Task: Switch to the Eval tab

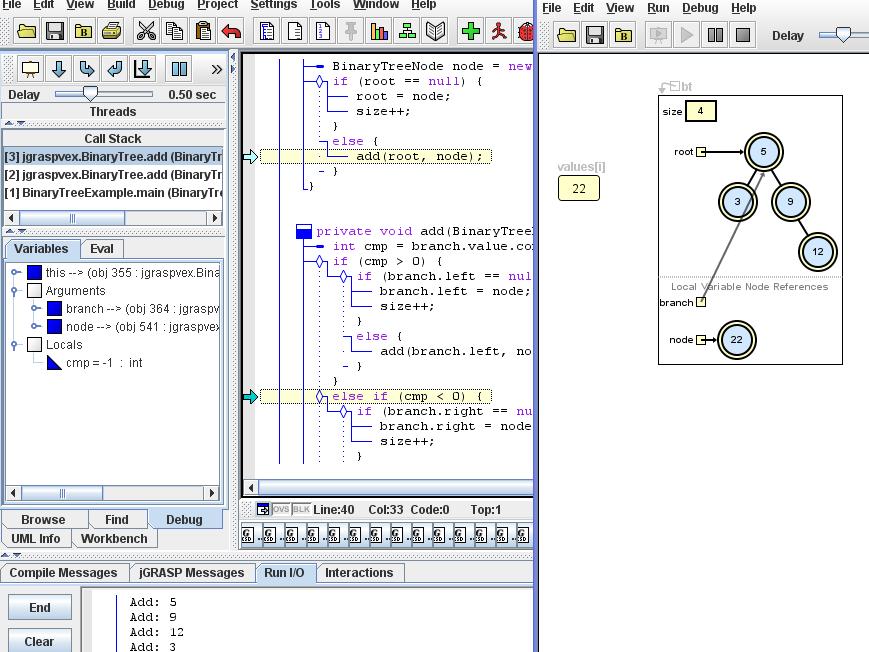Action: pyautogui.click(x=102, y=249)
